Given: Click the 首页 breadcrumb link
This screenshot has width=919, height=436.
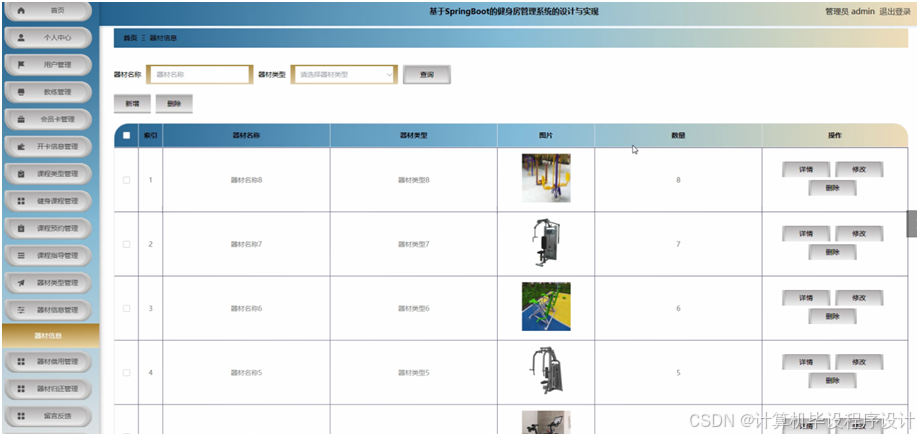Looking at the screenshot, I should (130, 38).
